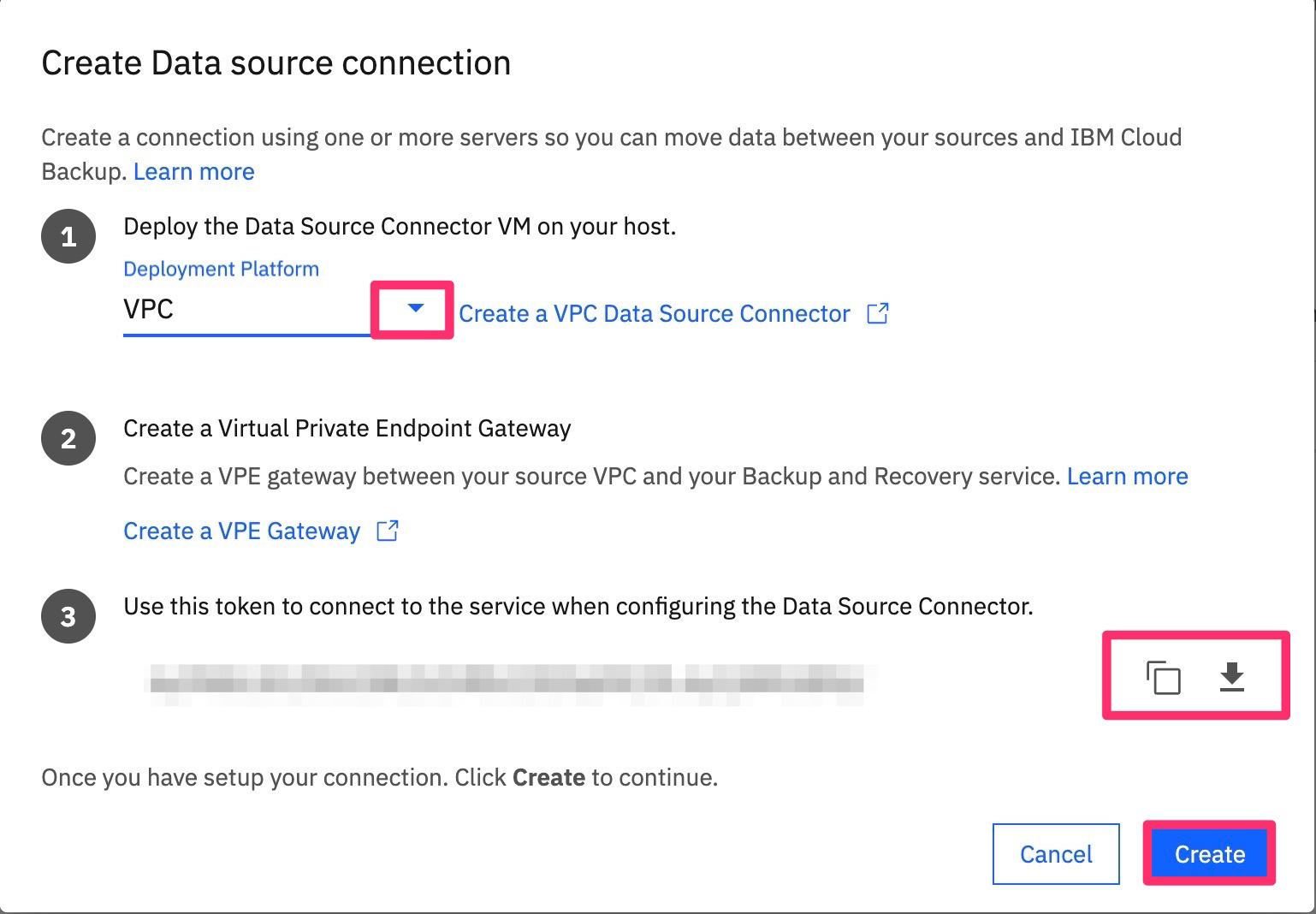The width and height of the screenshot is (1316, 914).
Task: Expand the Deployment Platform dropdown arrow
Action: (415, 308)
